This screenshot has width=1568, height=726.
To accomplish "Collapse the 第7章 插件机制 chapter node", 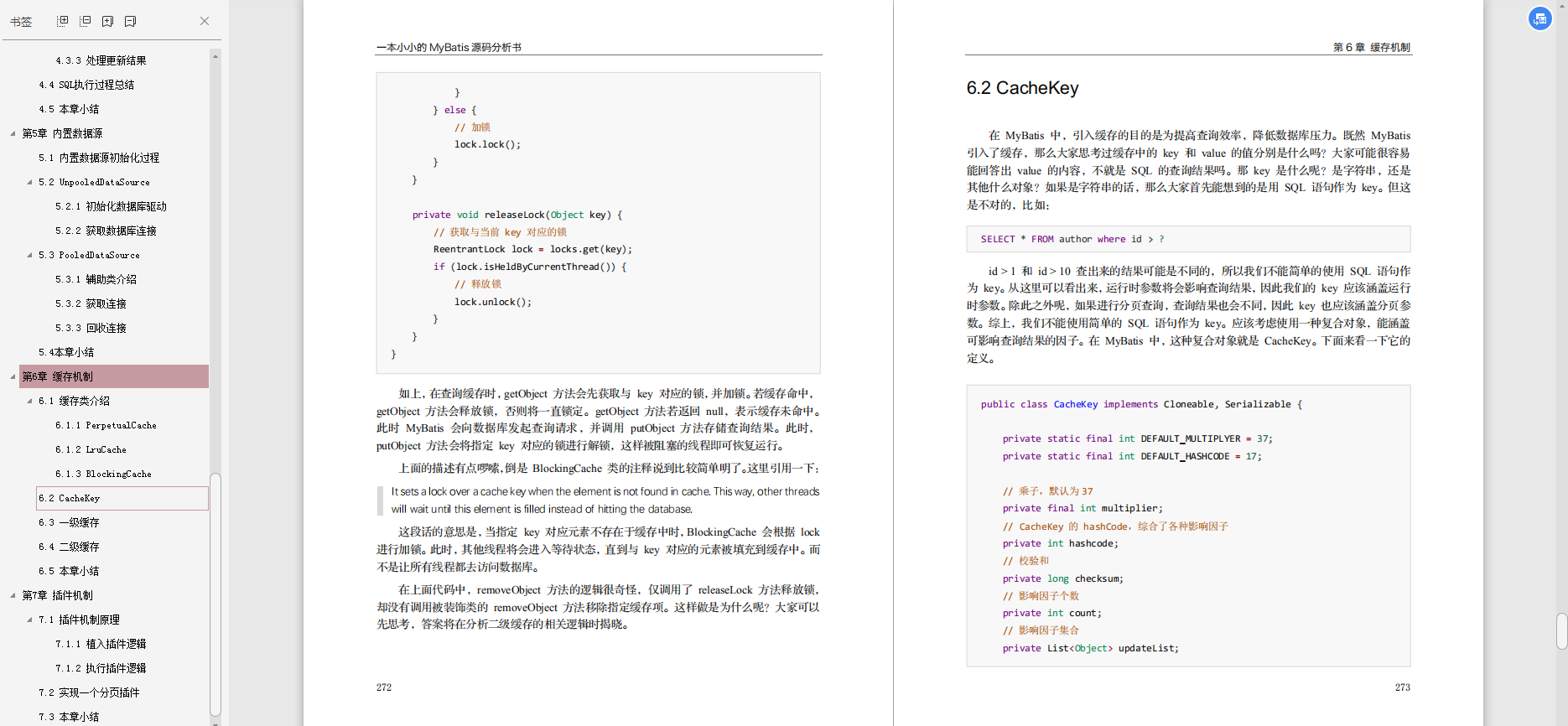I will coord(13,595).
